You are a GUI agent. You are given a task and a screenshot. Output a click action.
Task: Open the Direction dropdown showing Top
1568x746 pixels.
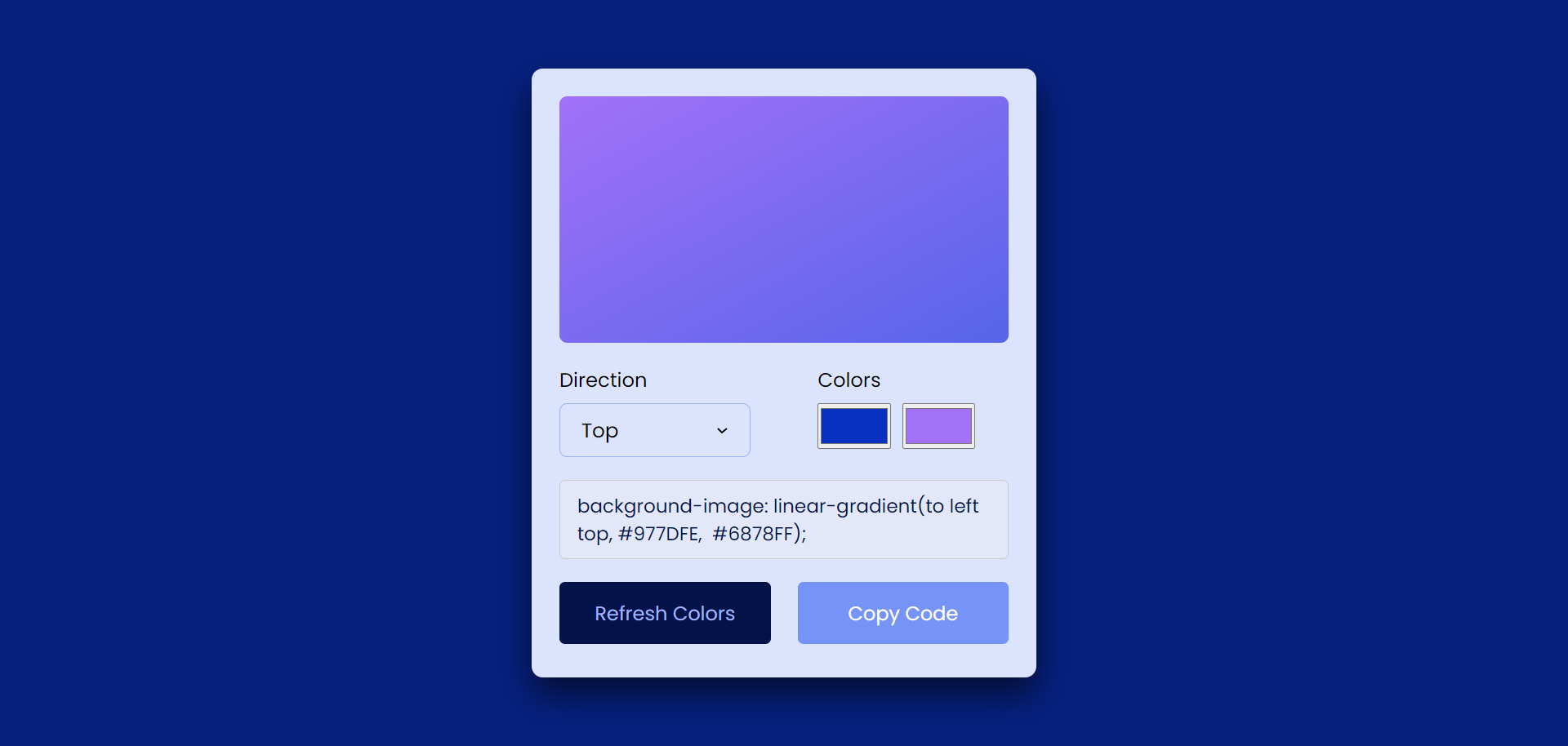point(654,430)
